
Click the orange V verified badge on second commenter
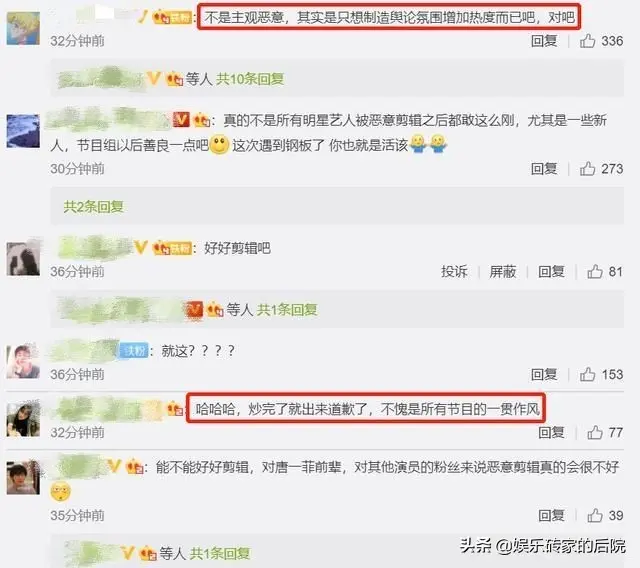coord(181,120)
